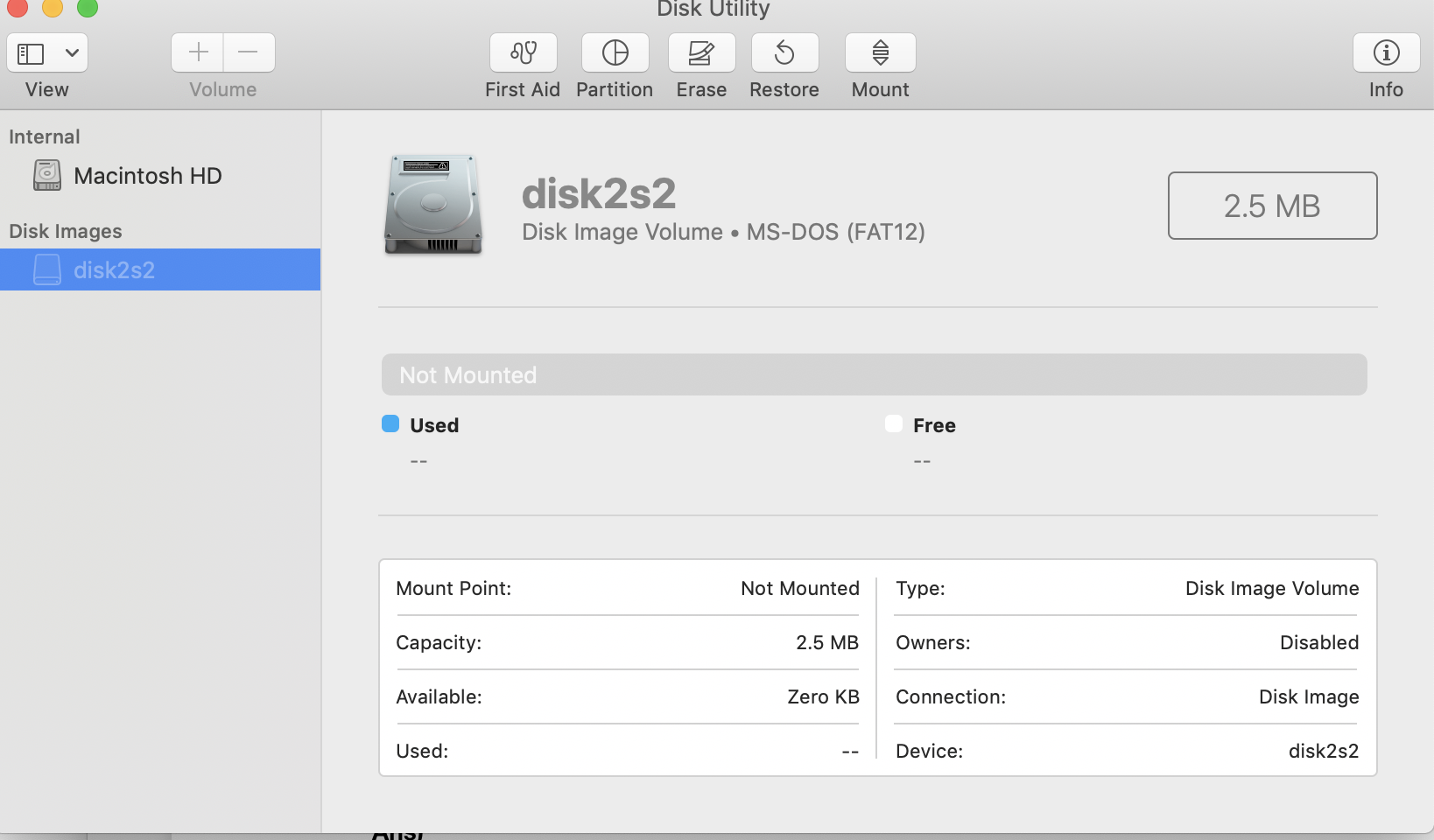Open the View dropdown chevron
1434x840 pixels.
point(73,53)
